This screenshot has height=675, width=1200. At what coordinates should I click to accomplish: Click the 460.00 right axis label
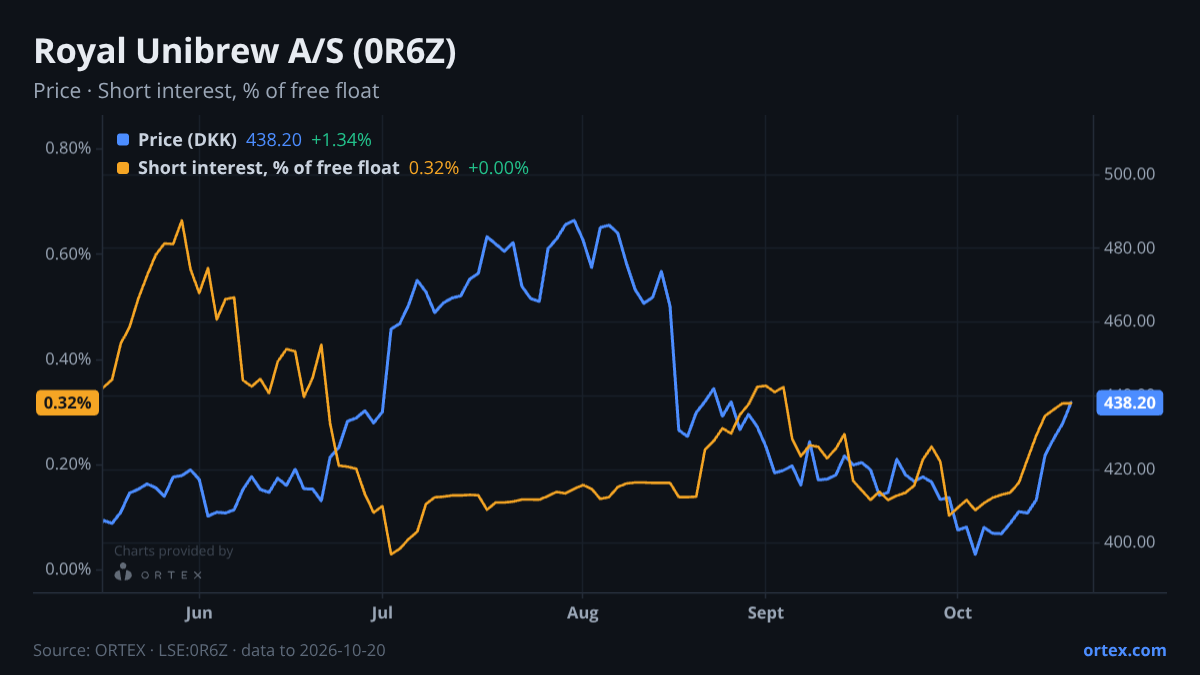click(x=1130, y=321)
